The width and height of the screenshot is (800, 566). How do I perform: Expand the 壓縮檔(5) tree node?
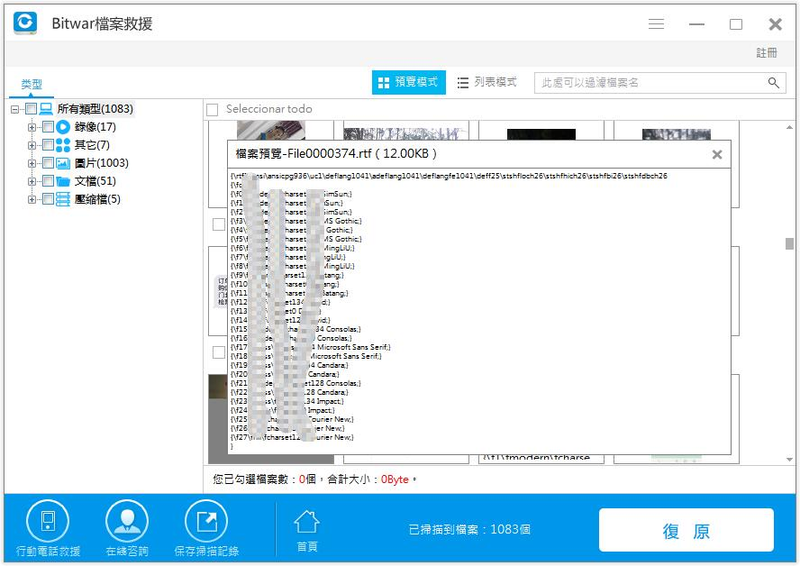[x=32, y=200]
